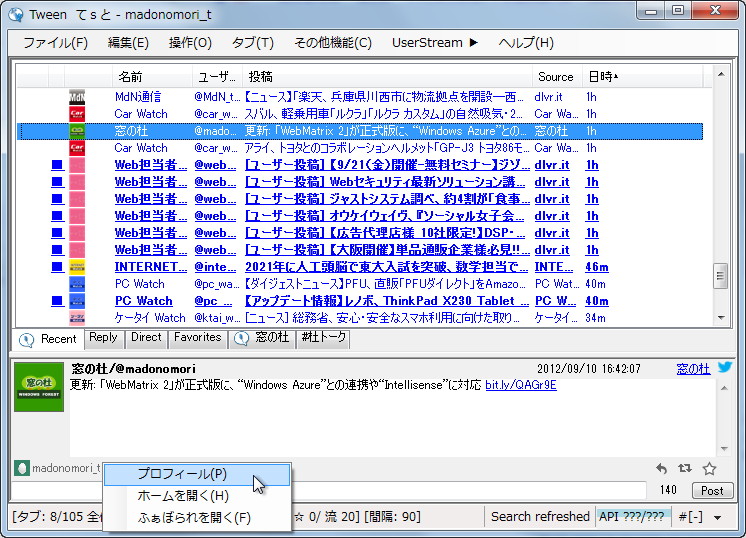The width and height of the screenshot is (746, 538).
Task: Click detail pane scroll down arrow
Action: point(724,449)
